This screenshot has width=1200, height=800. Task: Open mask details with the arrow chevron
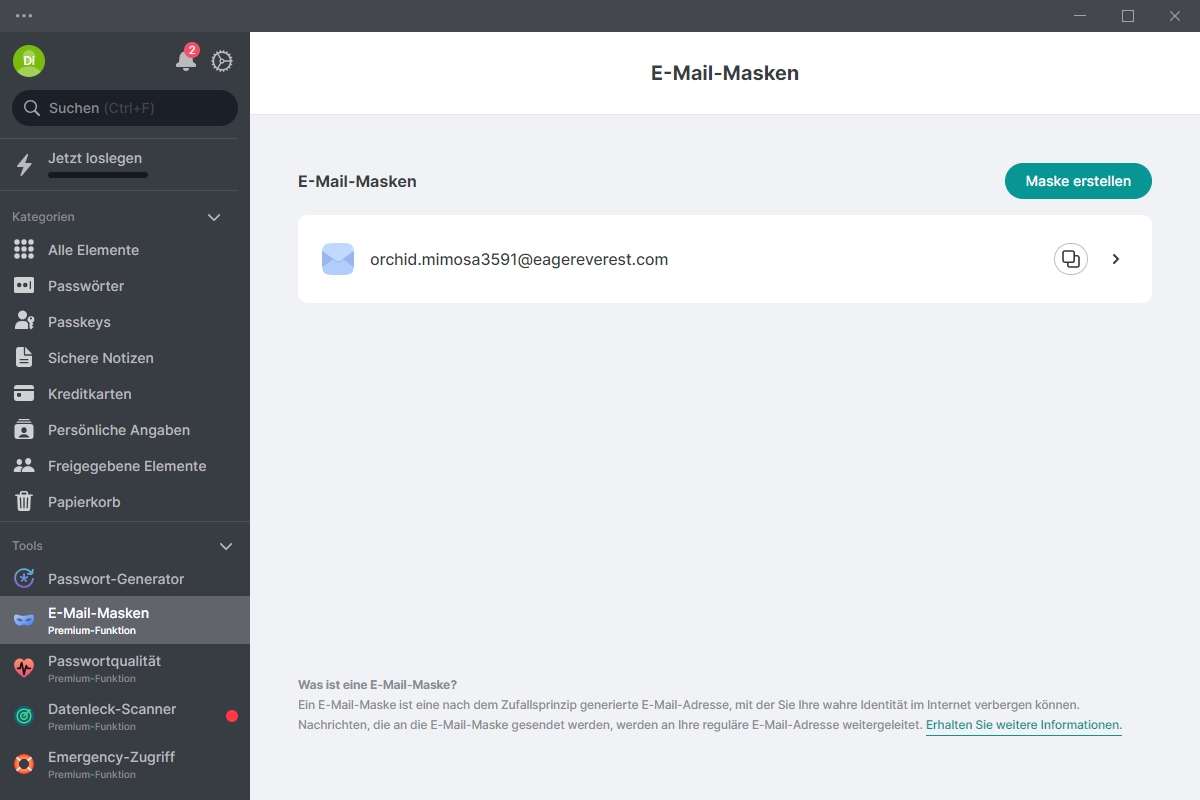1116,259
